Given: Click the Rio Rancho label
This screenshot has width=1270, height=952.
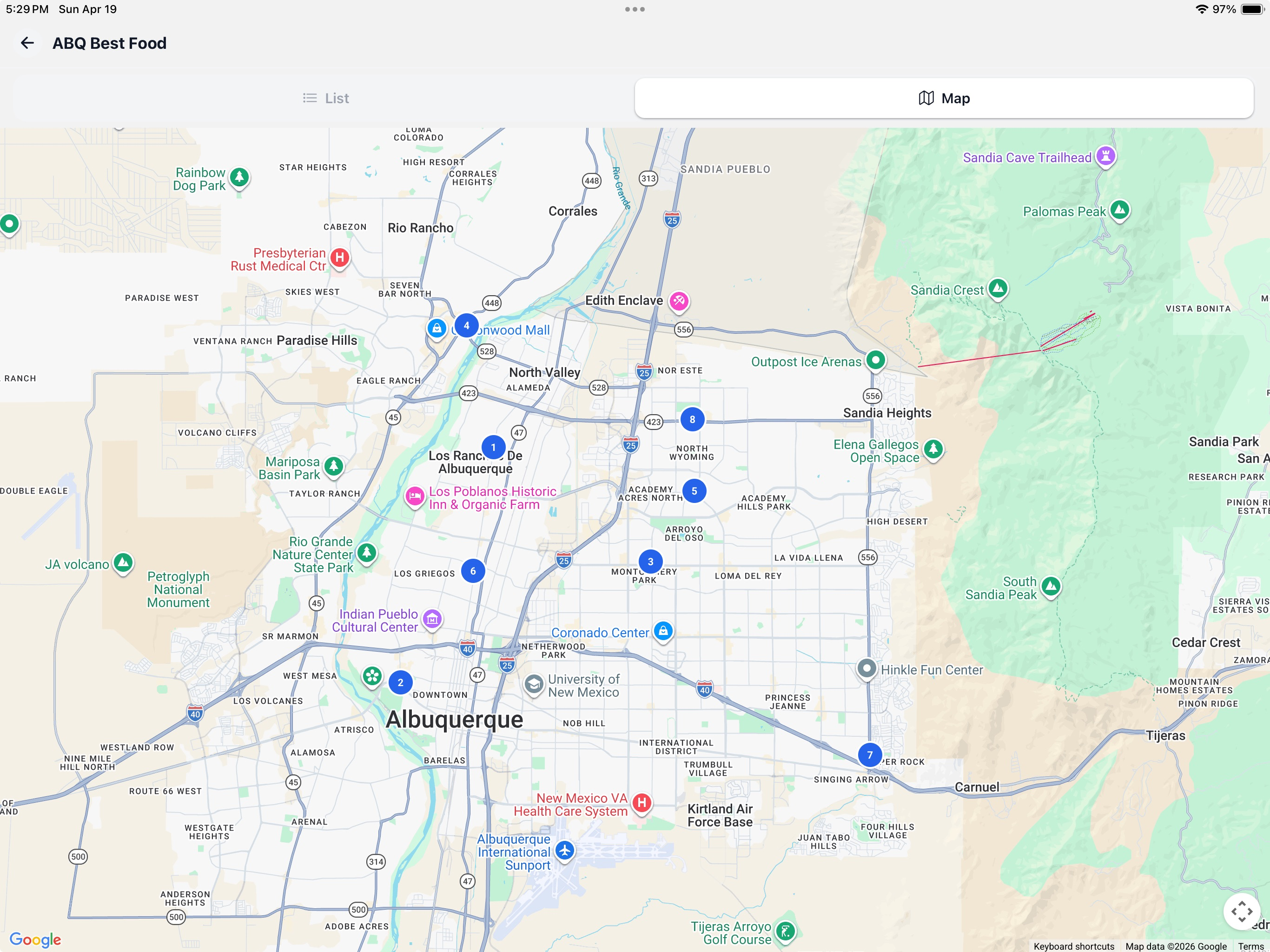Looking at the screenshot, I should pyautogui.click(x=420, y=228).
